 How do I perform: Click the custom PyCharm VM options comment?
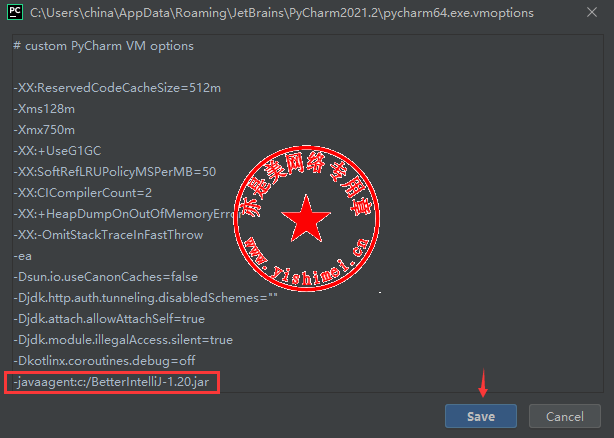pyautogui.click(x=103, y=46)
